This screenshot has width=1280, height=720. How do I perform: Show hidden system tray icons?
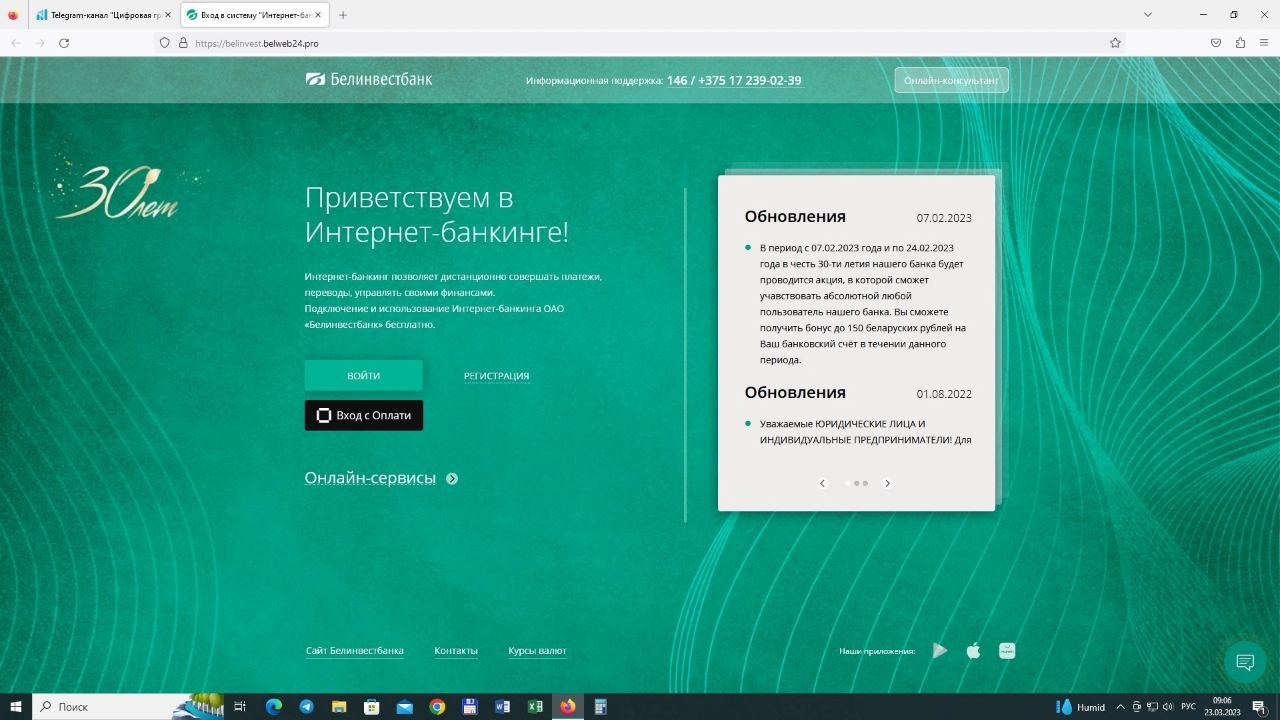tap(1120, 707)
